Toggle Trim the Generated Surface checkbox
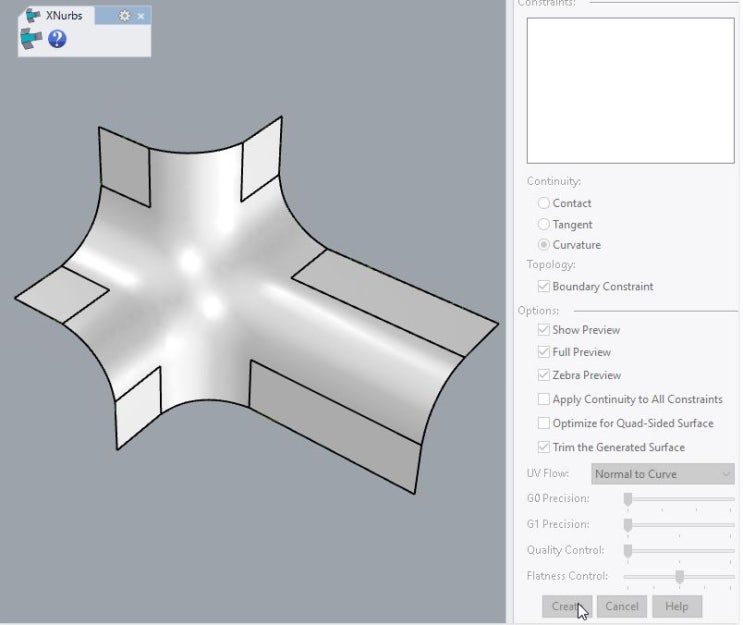Screen dimensions: 743x625 [x=544, y=447]
